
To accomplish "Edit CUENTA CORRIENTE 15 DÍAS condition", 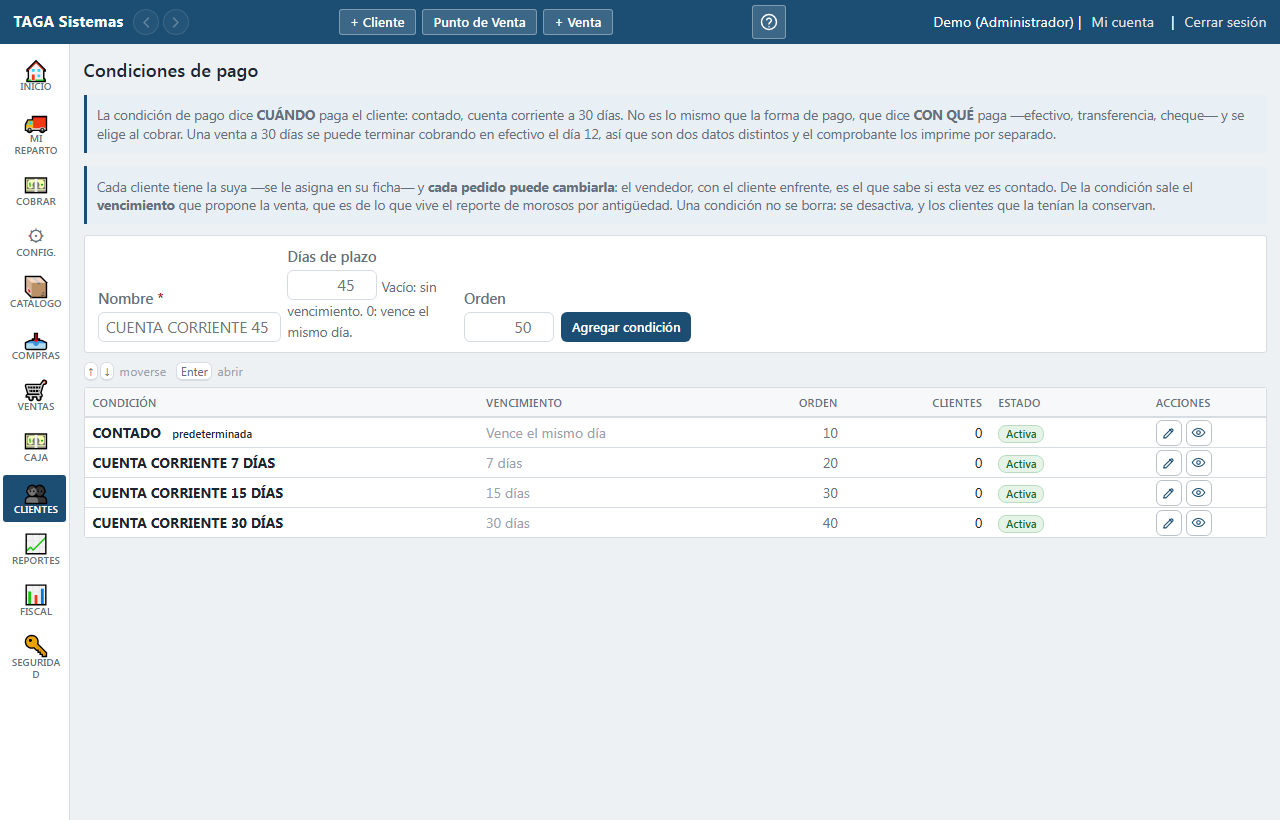I will click(x=1169, y=493).
